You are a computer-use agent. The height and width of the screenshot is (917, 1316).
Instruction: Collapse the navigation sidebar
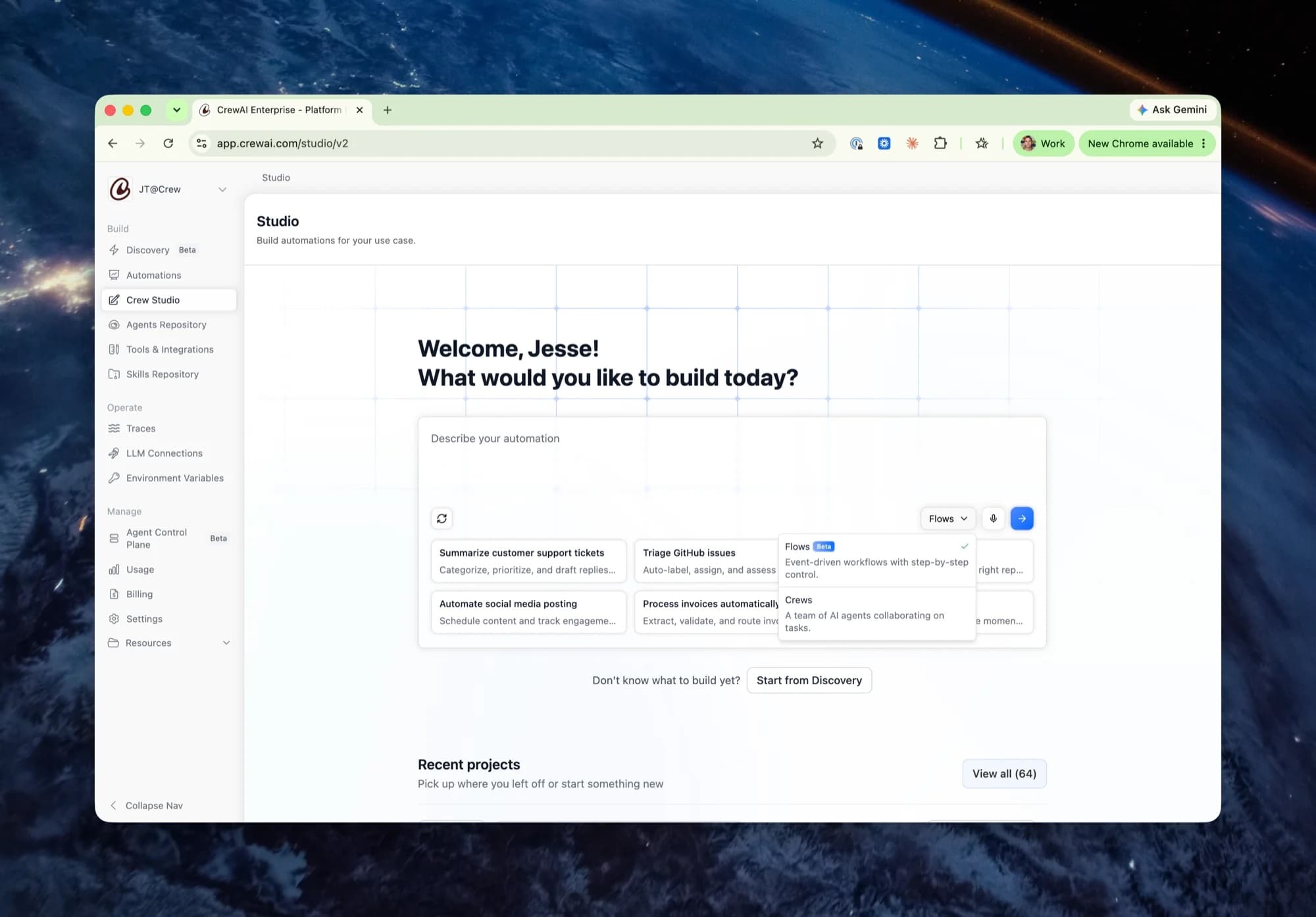coord(147,805)
